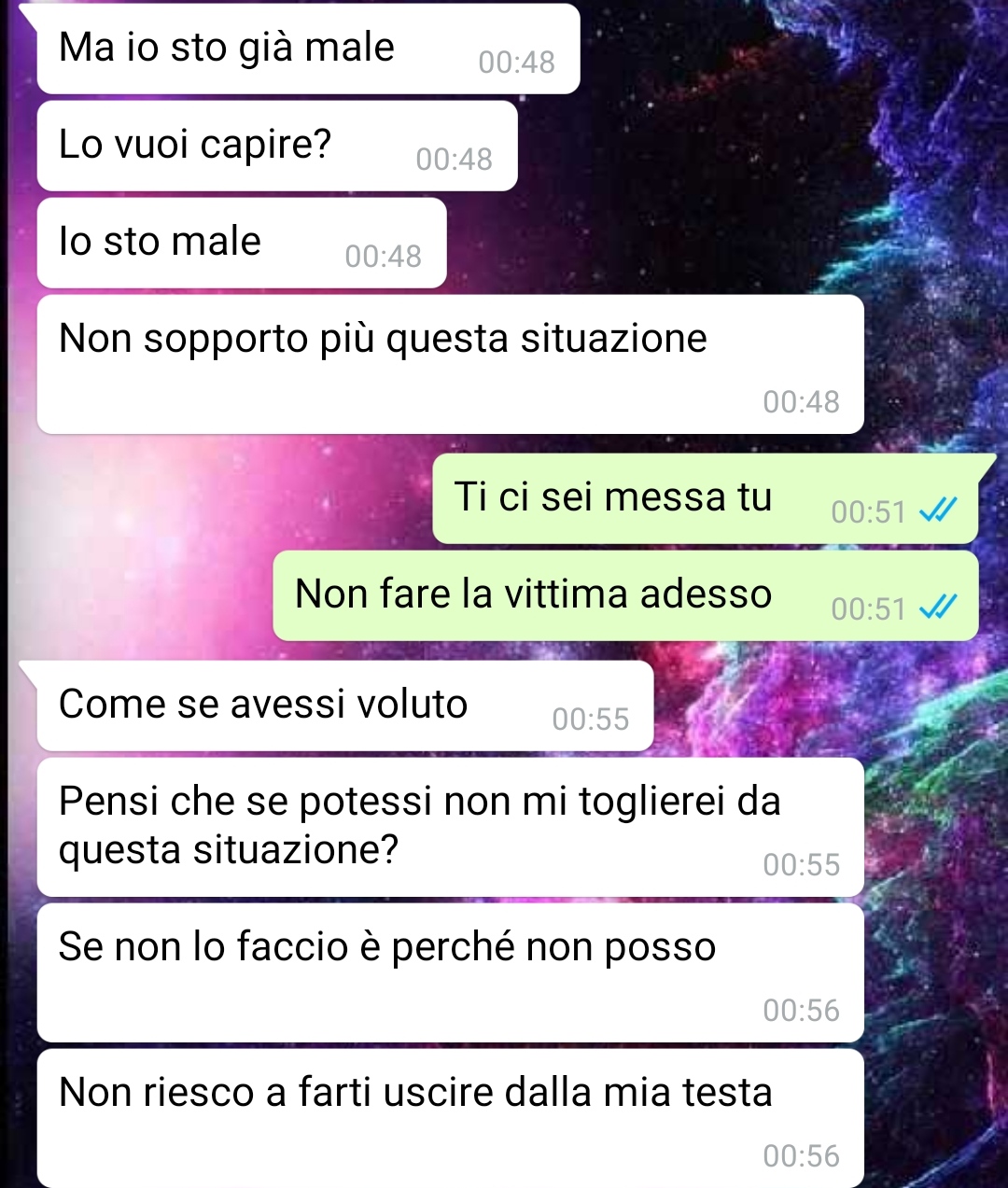1008x1188 pixels.
Task: Tap the outgoing message 'Ti ci sei messa tu'
Action: (706, 498)
